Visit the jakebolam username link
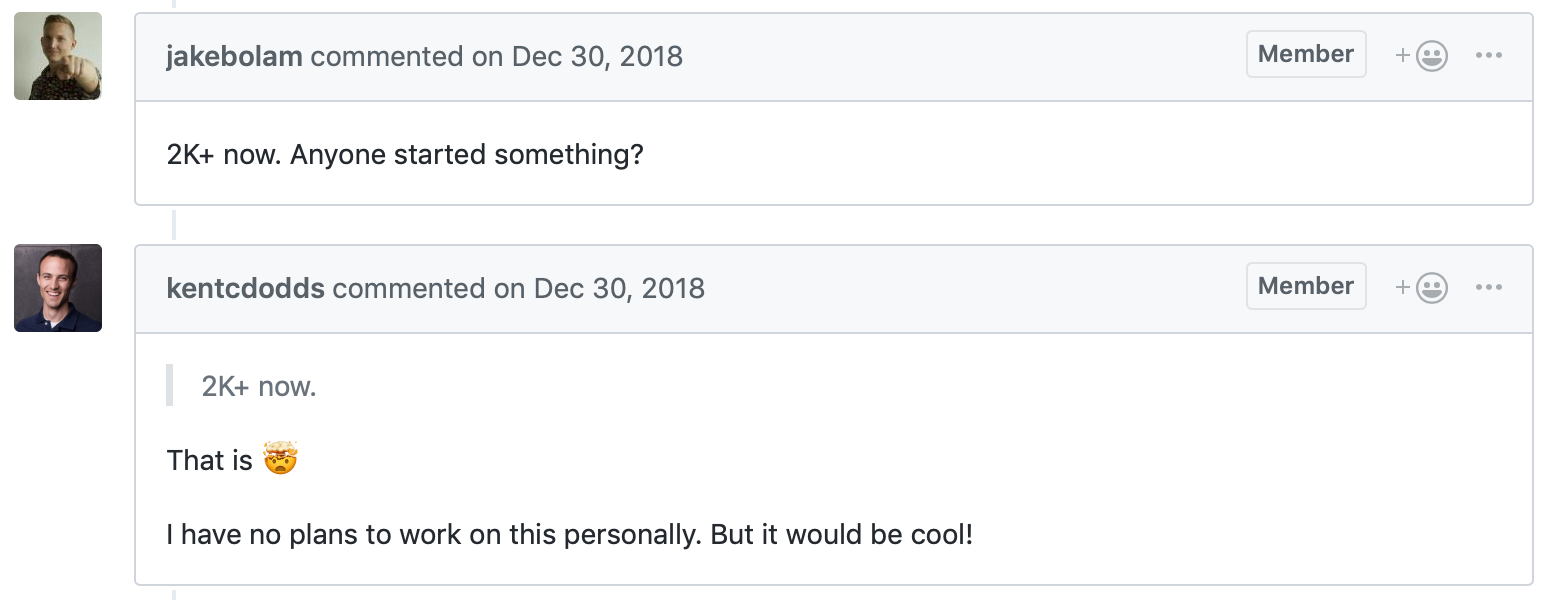Image resolution: width=1546 pixels, height=600 pixels. pos(234,56)
